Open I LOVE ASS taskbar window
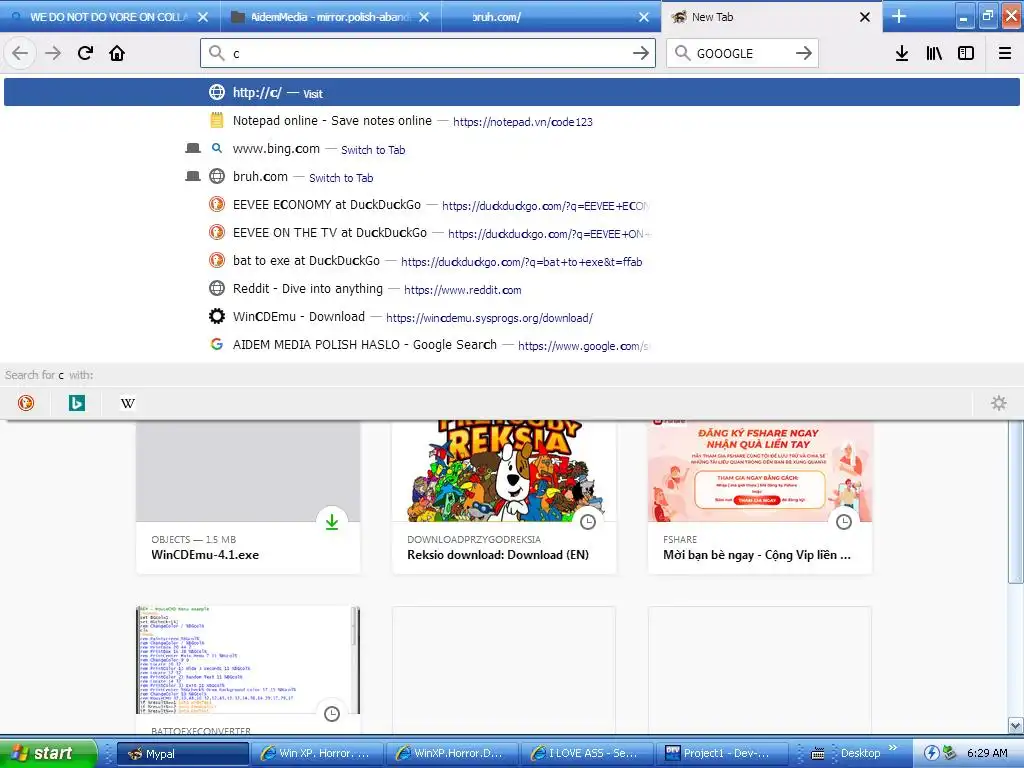1024x768 pixels. [587, 754]
